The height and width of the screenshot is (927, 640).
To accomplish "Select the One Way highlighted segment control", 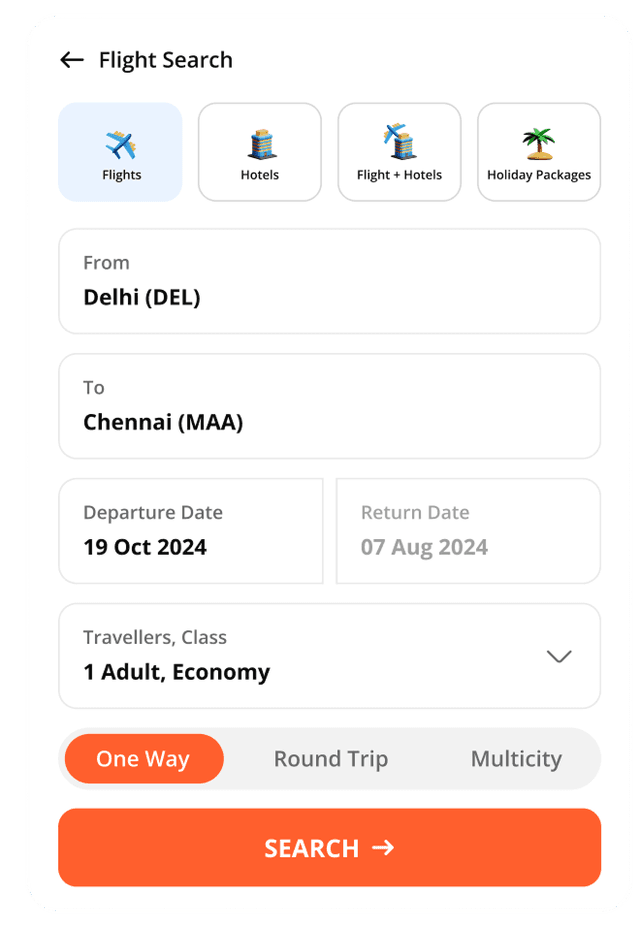I will [142, 758].
